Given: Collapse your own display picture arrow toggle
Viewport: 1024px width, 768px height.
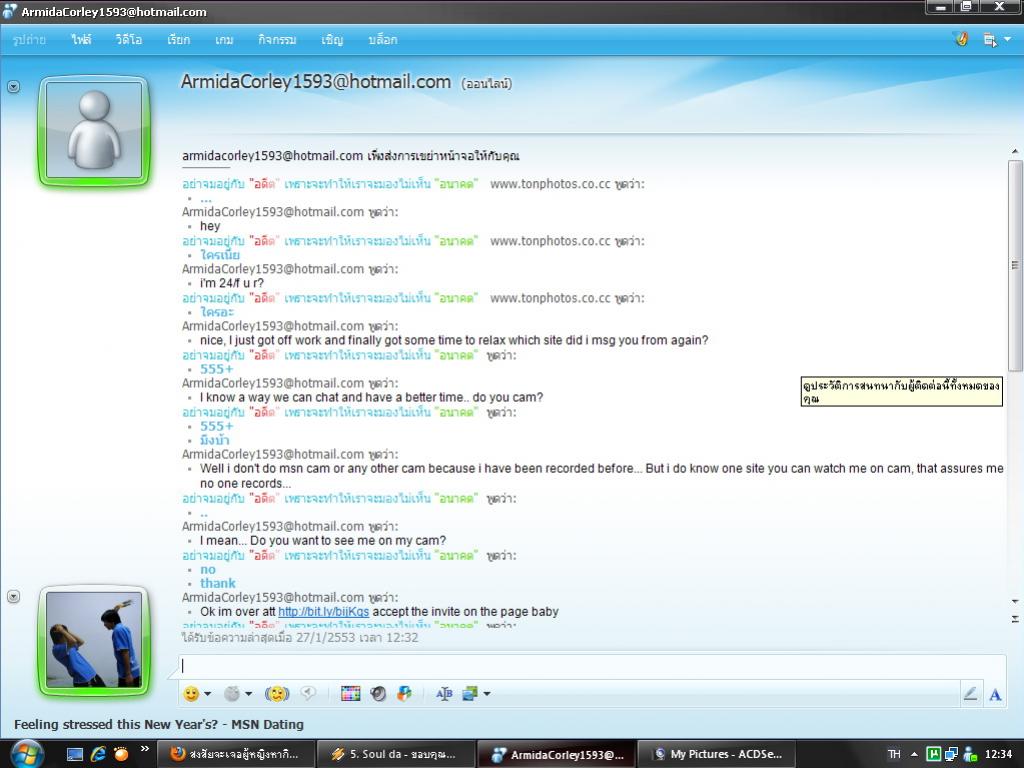Looking at the screenshot, I should point(13,596).
